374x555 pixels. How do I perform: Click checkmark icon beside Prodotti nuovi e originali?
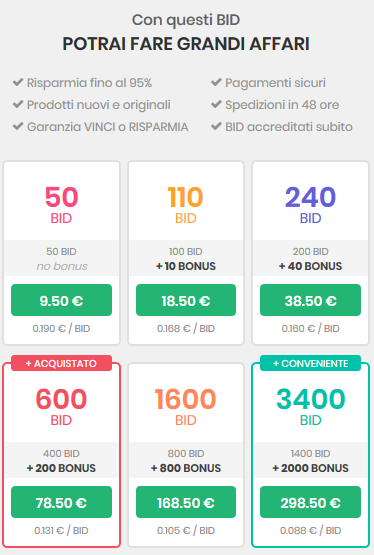[18, 104]
